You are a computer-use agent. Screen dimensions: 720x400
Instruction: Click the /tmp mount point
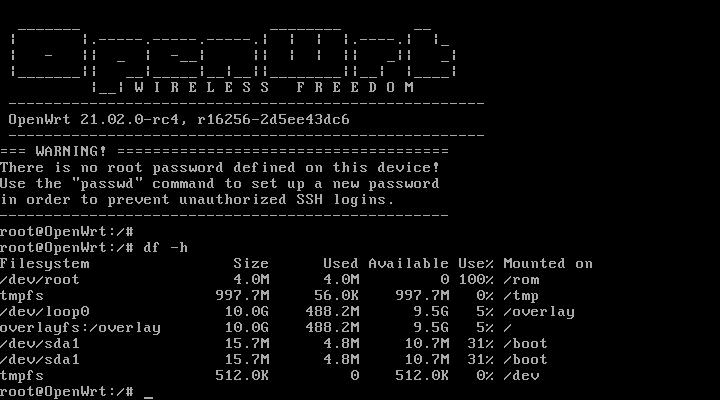521,296
